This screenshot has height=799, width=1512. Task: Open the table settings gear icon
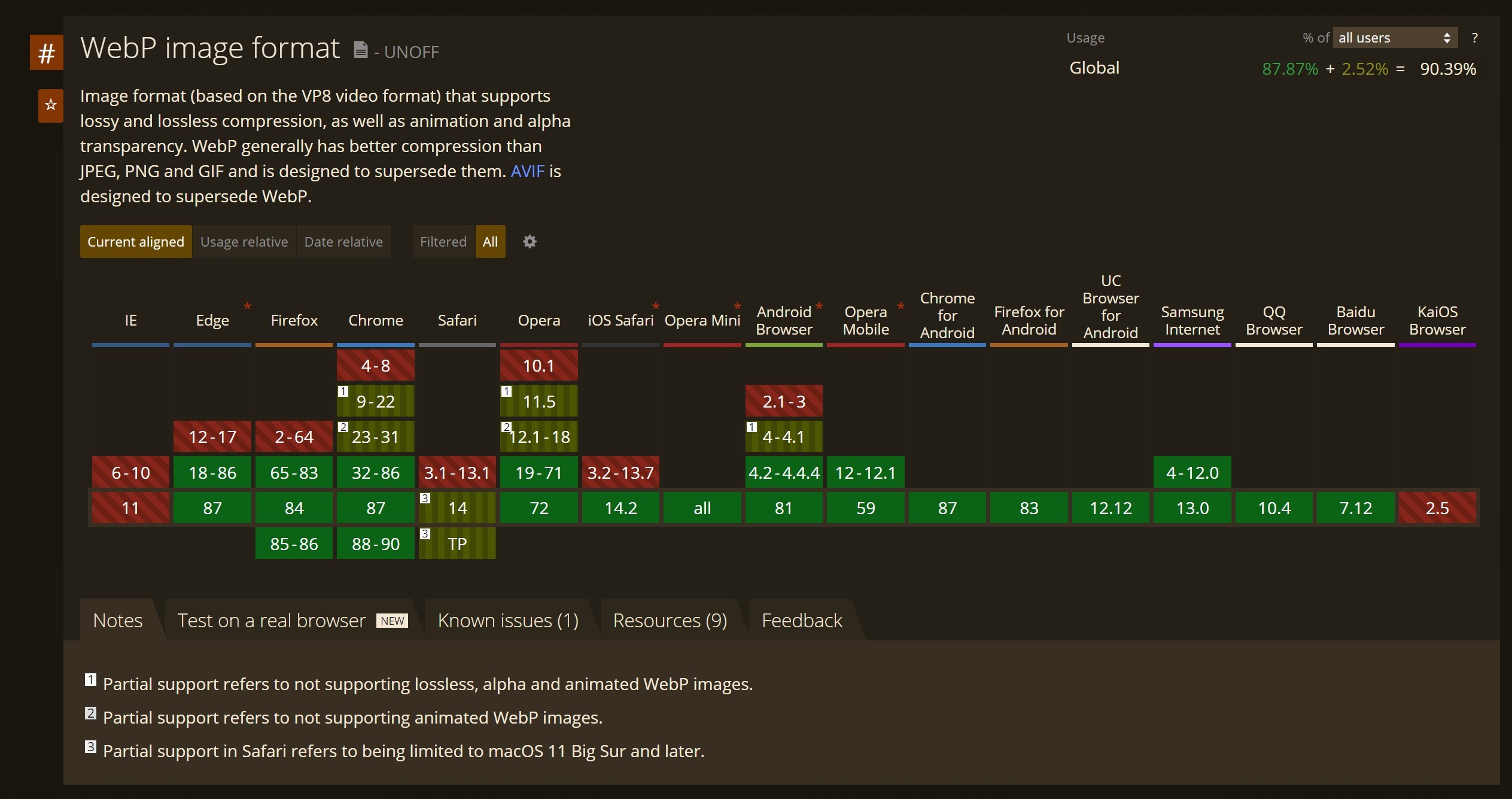pos(530,242)
